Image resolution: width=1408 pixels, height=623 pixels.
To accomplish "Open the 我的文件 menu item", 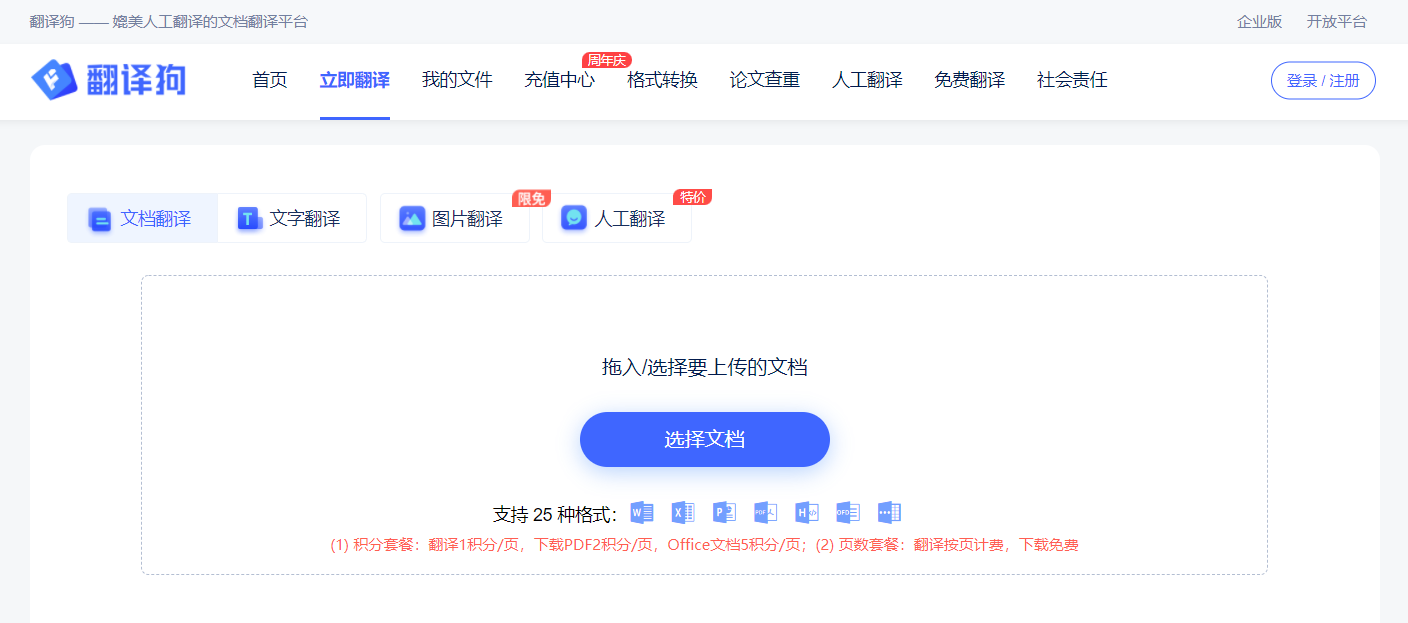I will click(457, 80).
